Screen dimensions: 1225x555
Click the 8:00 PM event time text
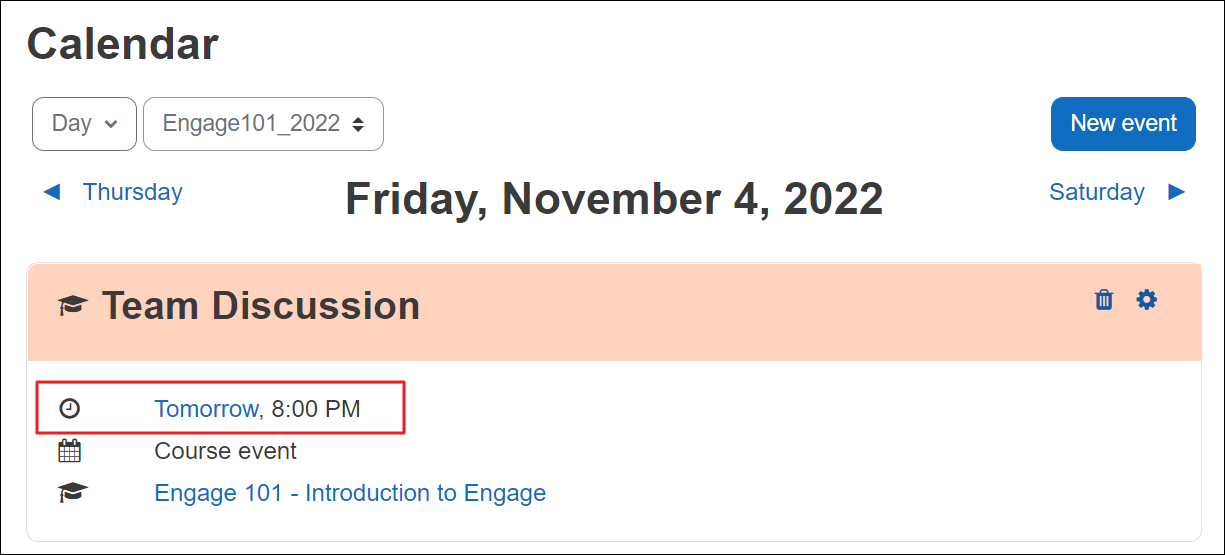(316, 409)
